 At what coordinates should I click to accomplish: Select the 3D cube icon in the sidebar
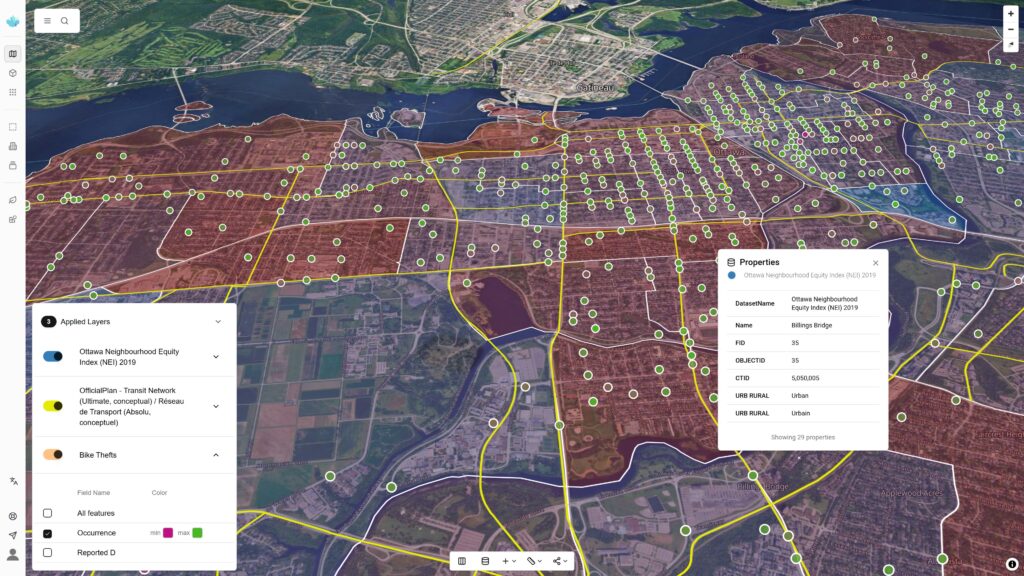[12, 73]
